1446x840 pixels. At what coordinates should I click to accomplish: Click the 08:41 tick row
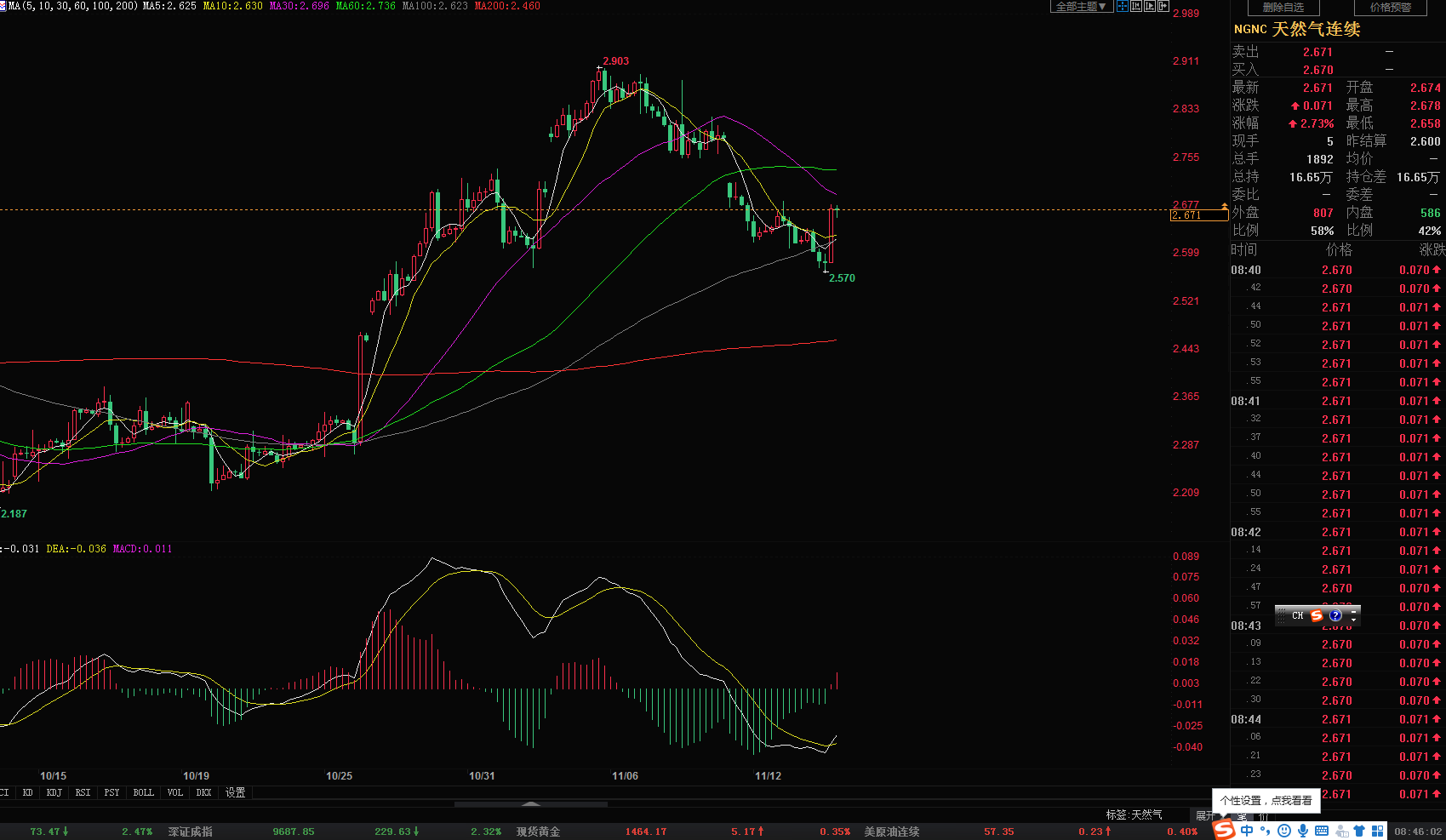1337,401
